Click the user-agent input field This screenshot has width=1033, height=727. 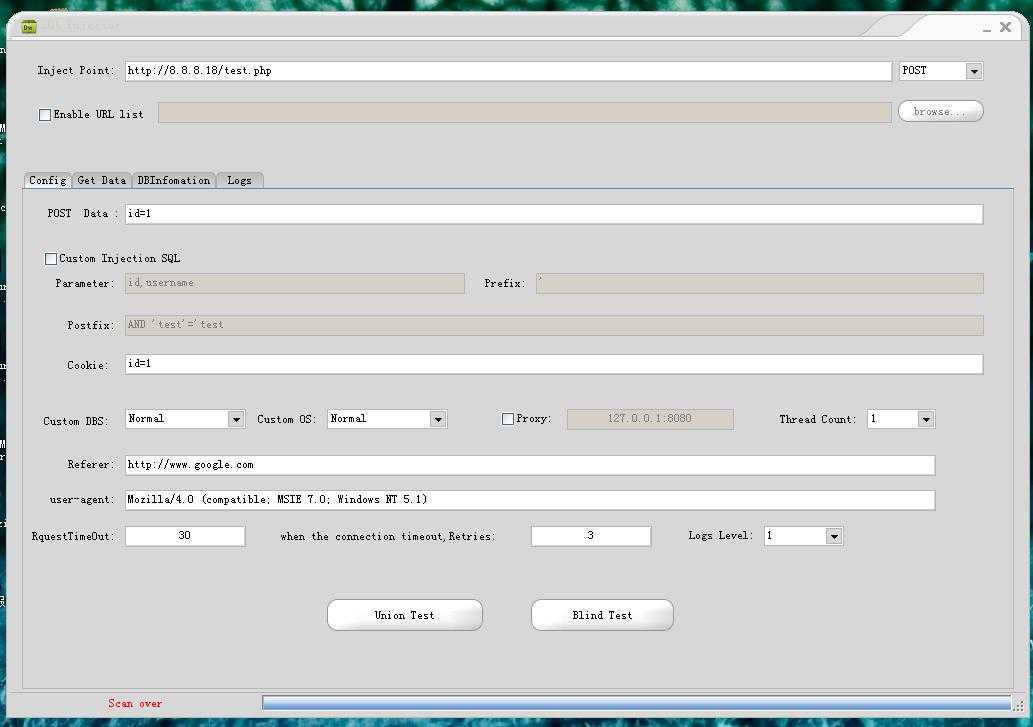pyautogui.click(x=530, y=500)
